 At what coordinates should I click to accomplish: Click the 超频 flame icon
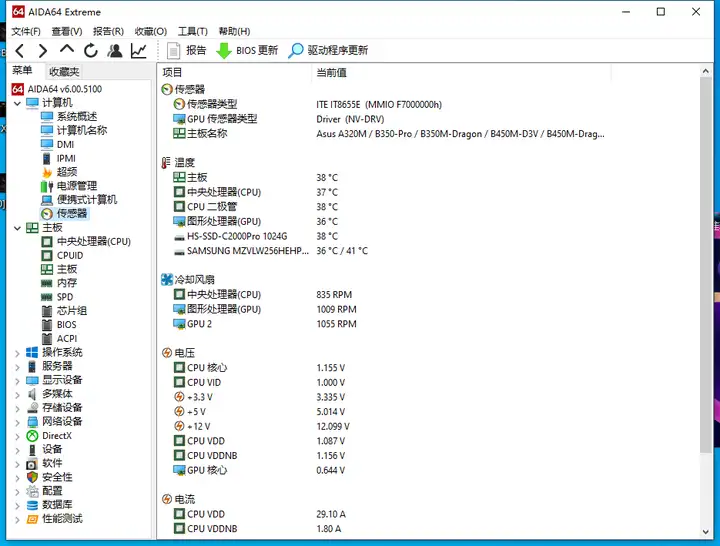tap(47, 172)
